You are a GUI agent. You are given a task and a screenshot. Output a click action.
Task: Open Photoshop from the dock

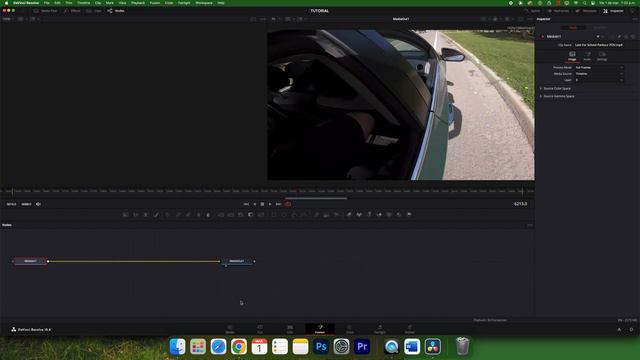coord(321,347)
